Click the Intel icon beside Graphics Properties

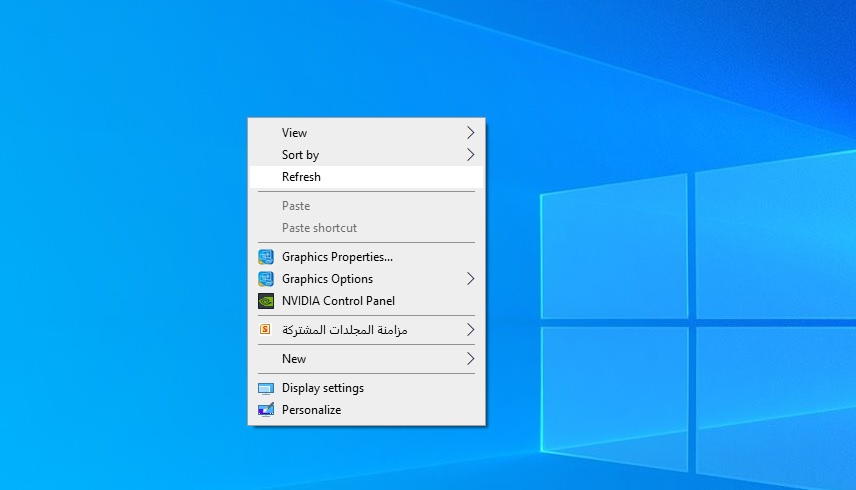click(266, 257)
